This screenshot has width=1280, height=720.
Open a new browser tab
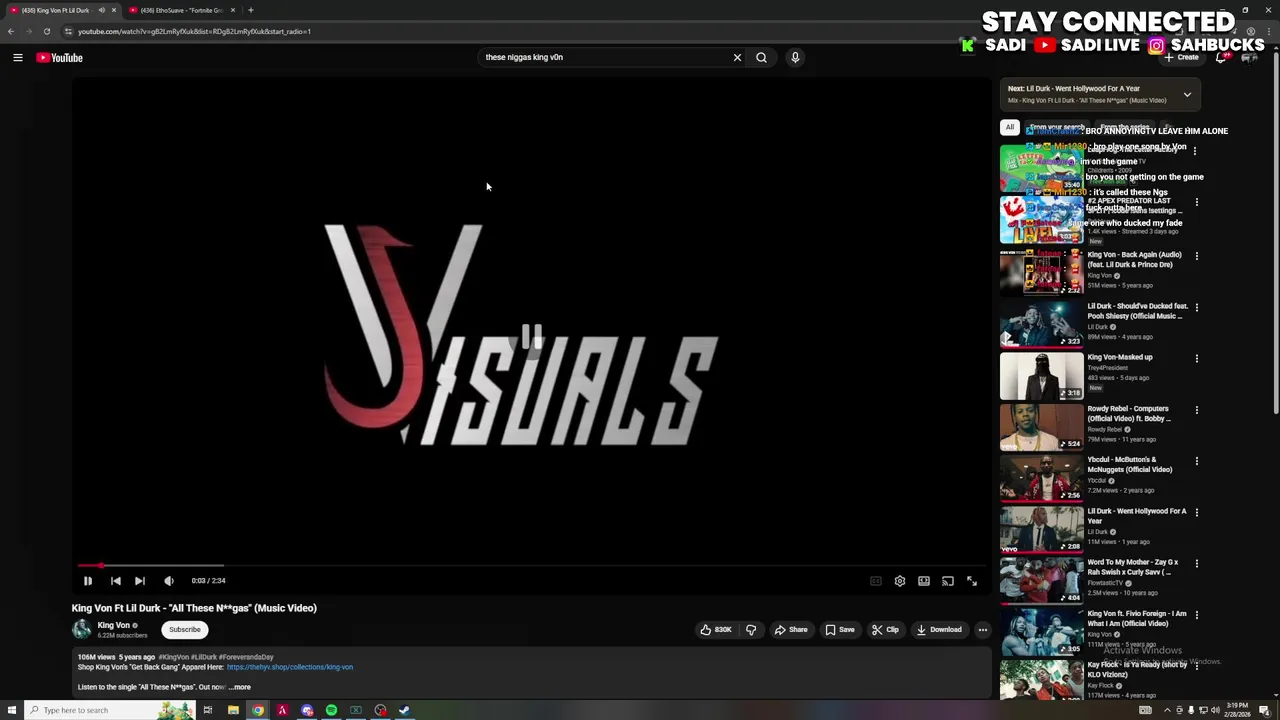click(251, 10)
